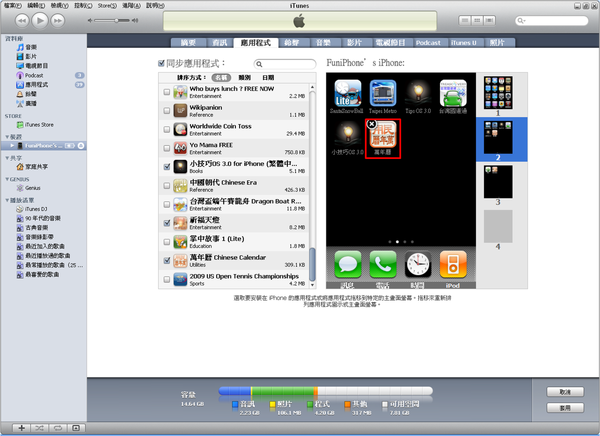The image size is (600, 436).
Task: Collapse the playlists section triangle
Action: [x=7, y=200]
